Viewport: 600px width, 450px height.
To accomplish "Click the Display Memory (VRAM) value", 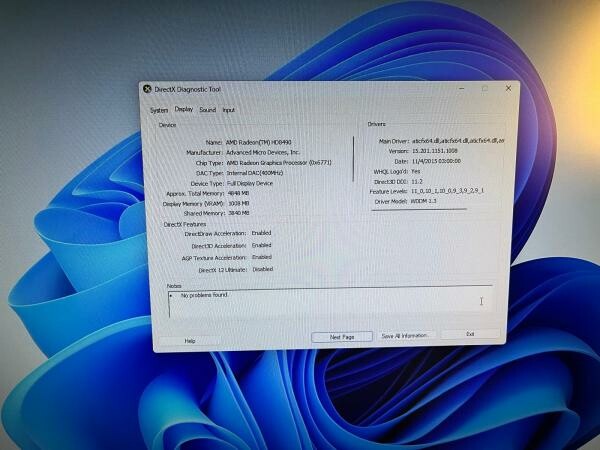I will (x=239, y=204).
